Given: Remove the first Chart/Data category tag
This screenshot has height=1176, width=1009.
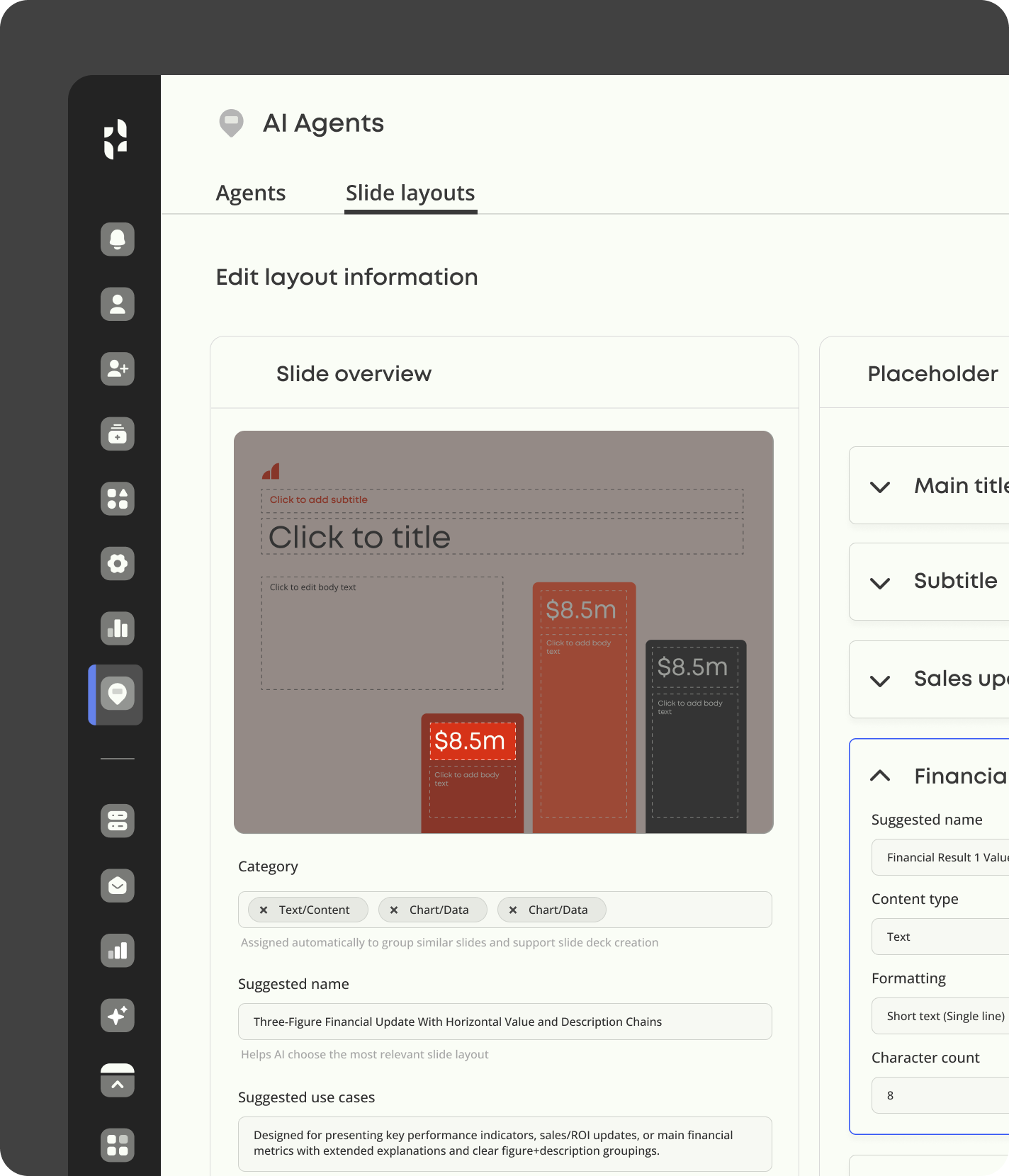Looking at the screenshot, I should point(394,910).
